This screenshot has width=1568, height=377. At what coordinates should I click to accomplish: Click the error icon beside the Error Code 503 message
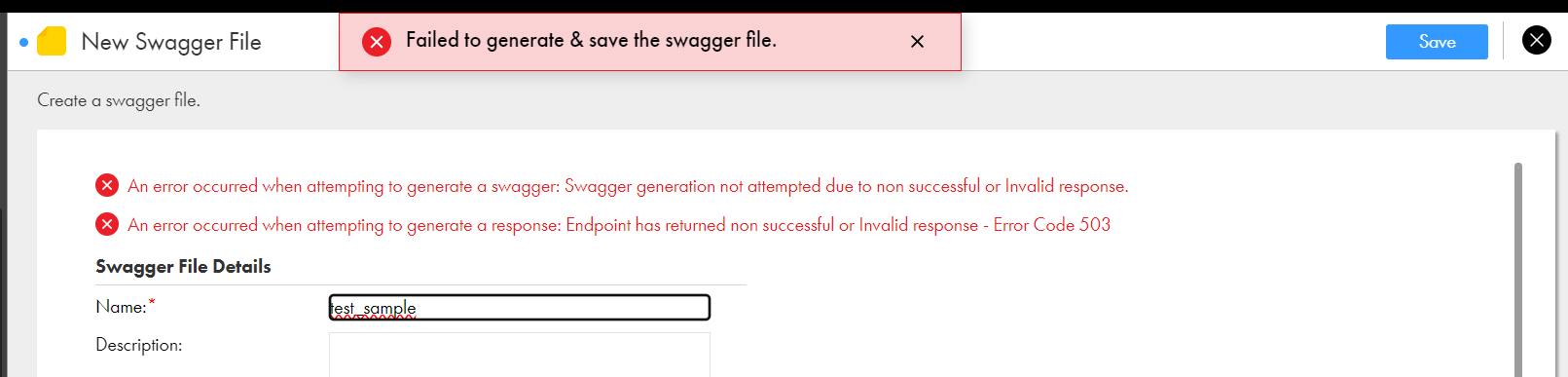point(107,224)
